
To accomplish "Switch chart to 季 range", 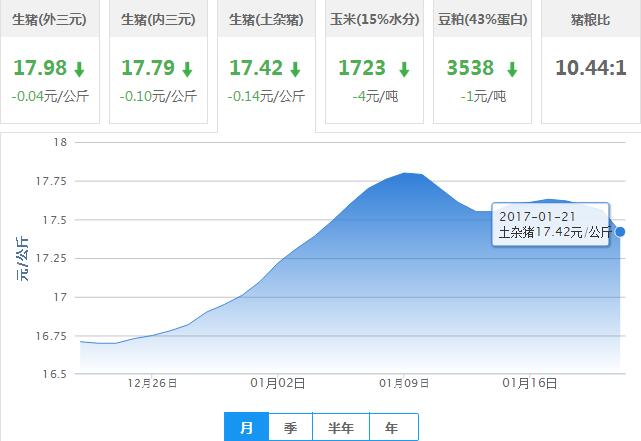I will point(290,427).
